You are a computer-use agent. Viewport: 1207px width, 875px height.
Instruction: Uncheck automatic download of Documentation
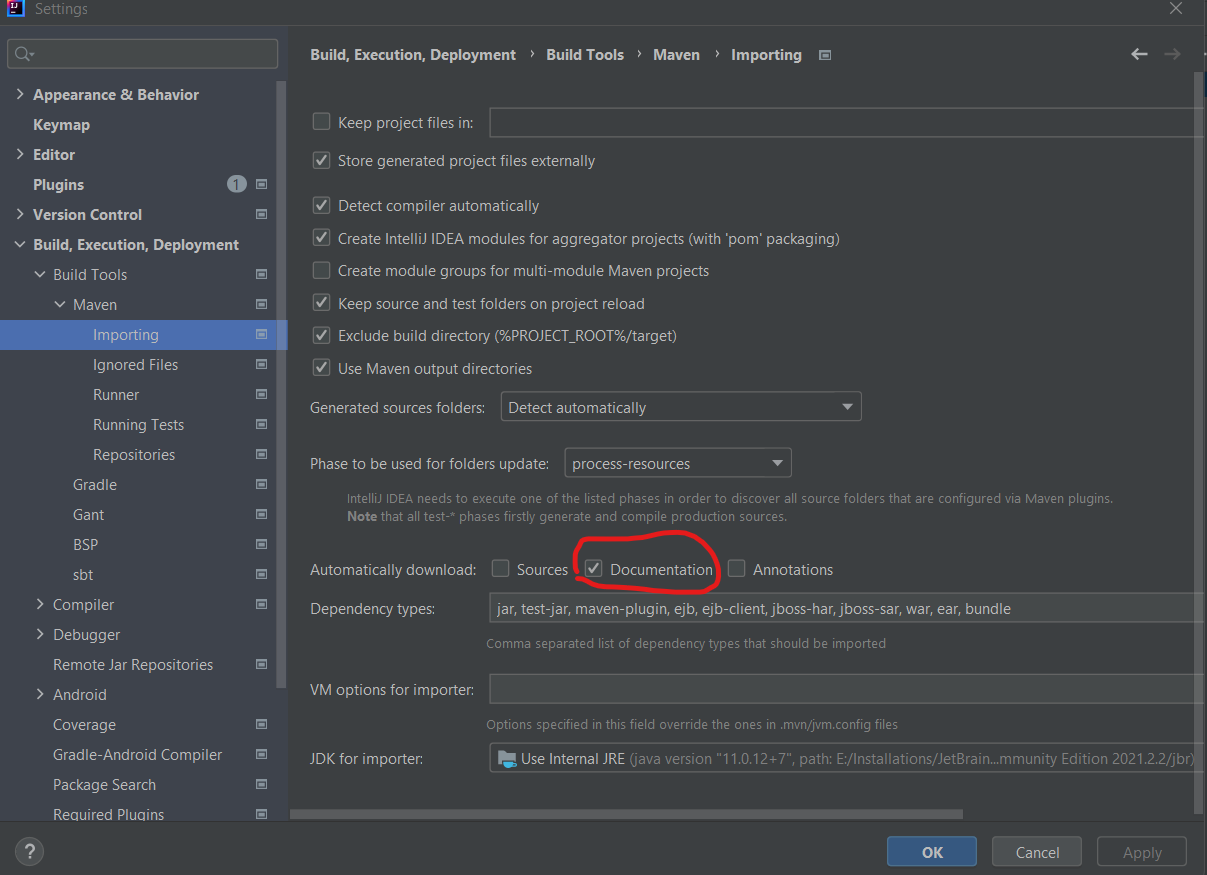[x=594, y=569]
